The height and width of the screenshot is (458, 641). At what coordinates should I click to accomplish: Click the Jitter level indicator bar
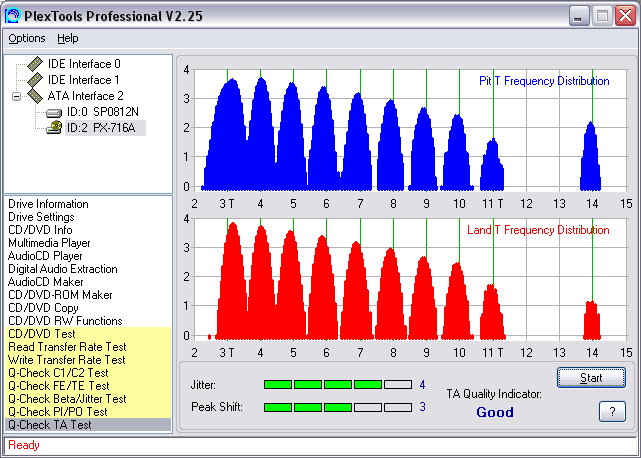[x=338, y=384]
